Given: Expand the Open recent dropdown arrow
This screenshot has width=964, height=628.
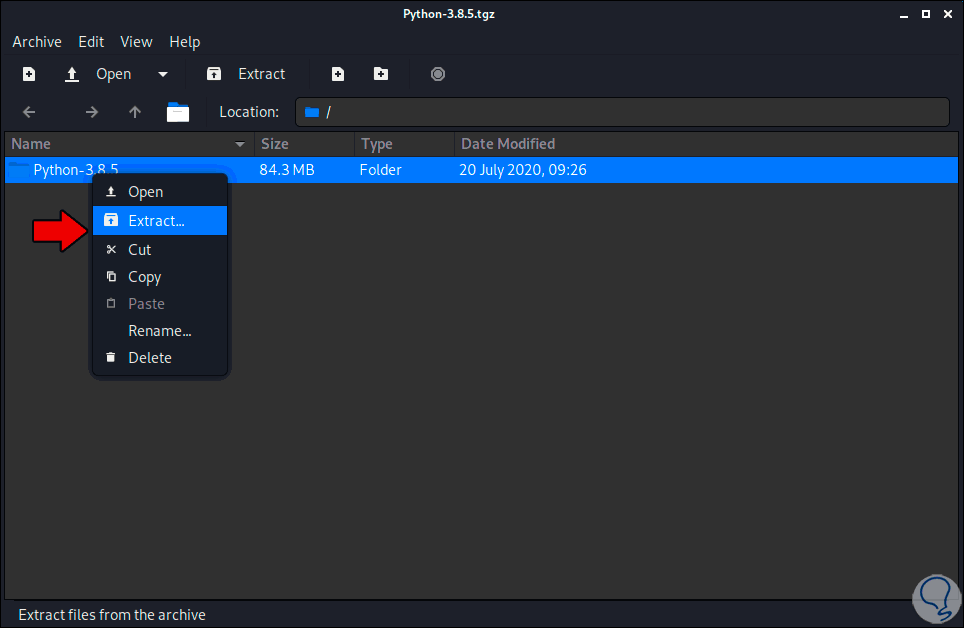Looking at the screenshot, I should tap(163, 74).
